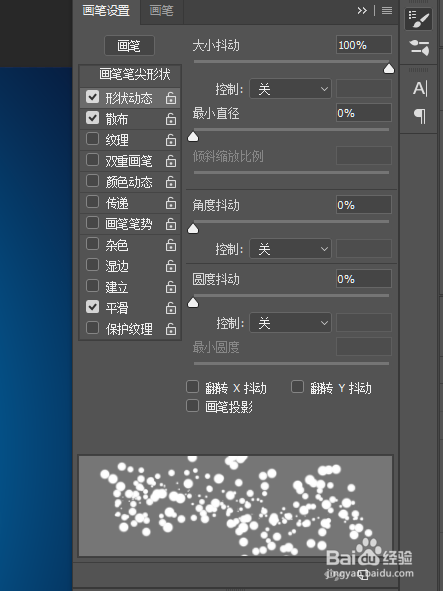Toggle lock icon for 形状动态
443x591 pixels.
(171, 98)
